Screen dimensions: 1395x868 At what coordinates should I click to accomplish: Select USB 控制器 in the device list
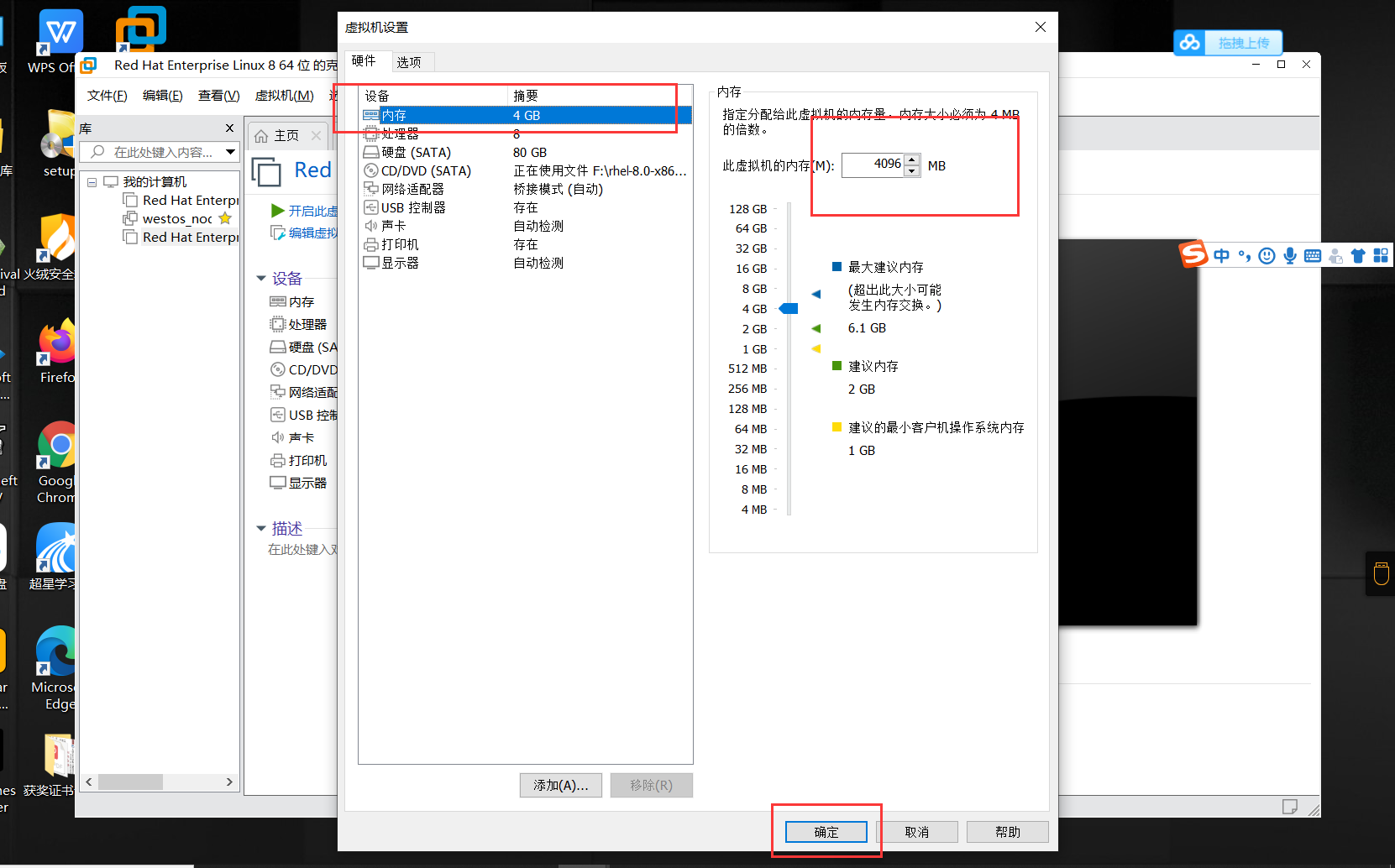(x=526, y=207)
